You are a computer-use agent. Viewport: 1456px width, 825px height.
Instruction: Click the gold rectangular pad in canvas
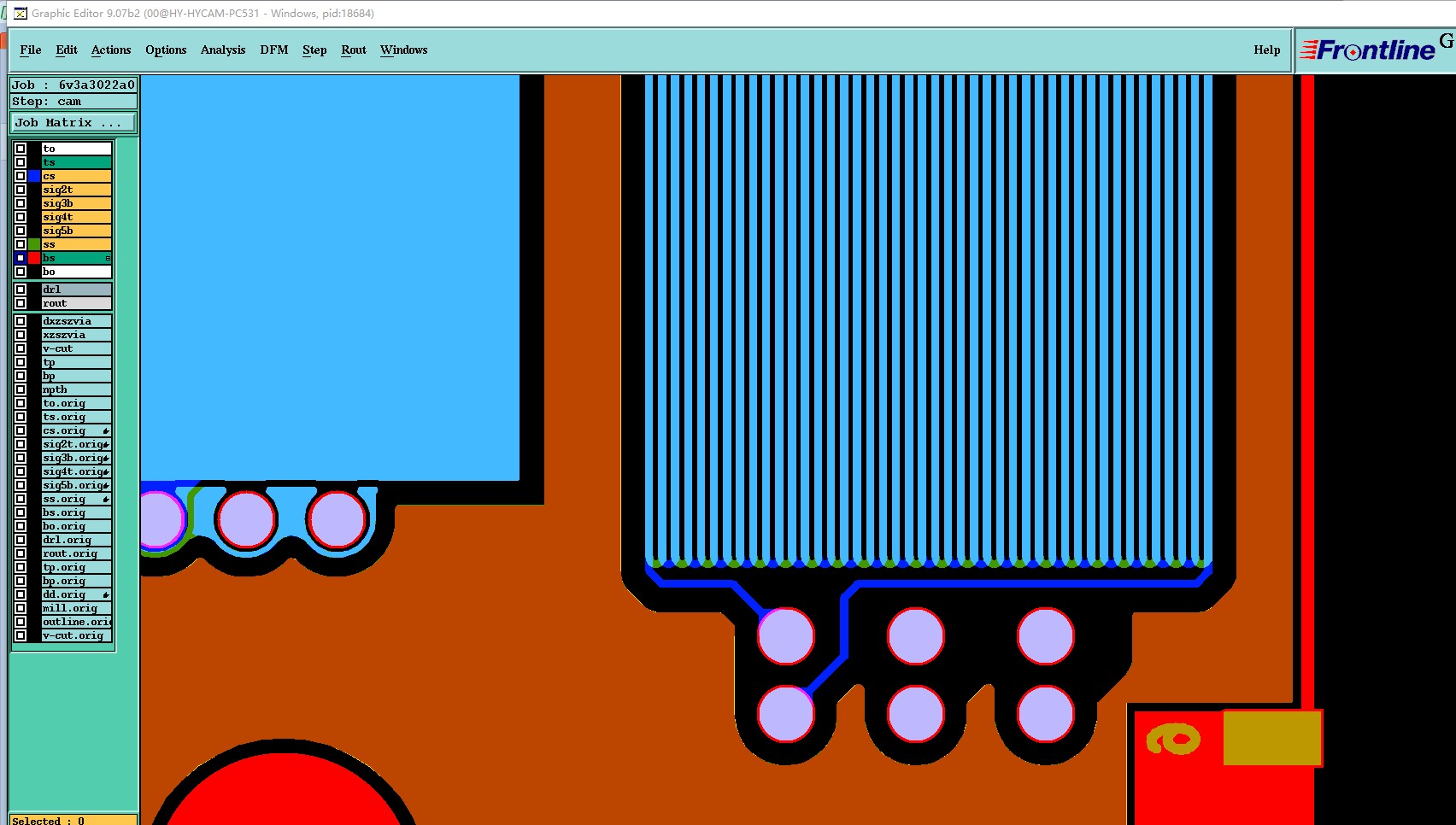tap(1272, 738)
